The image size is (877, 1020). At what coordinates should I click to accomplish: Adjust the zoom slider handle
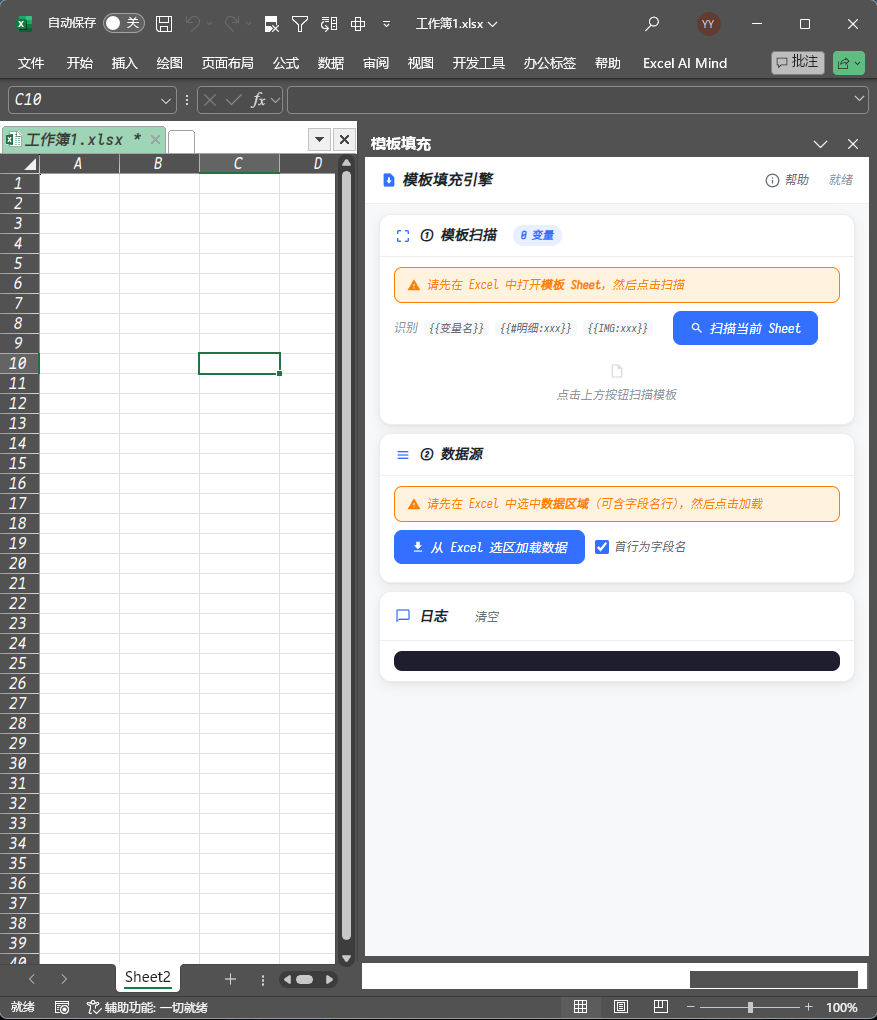[x=750, y=1007]
